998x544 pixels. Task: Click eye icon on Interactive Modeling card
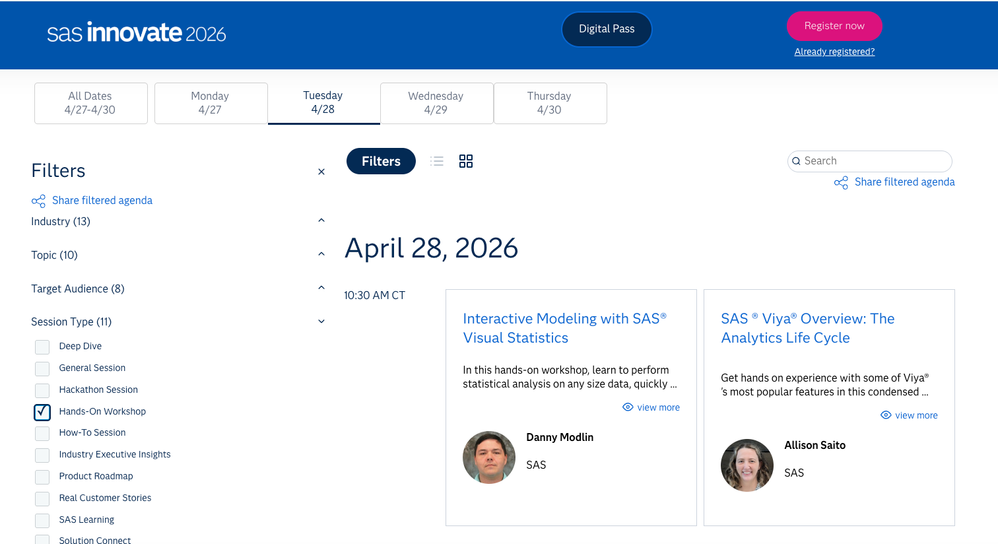[x=628, y=407]
